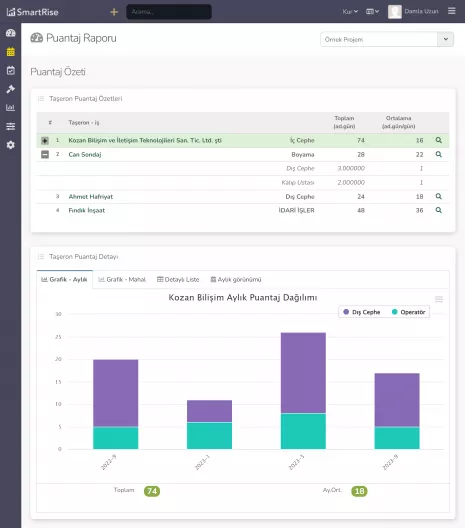This screenshot has height=528, width=465.
Task: View details magnifier for Ahmet Hafriyat row
Action: point(438,196)
